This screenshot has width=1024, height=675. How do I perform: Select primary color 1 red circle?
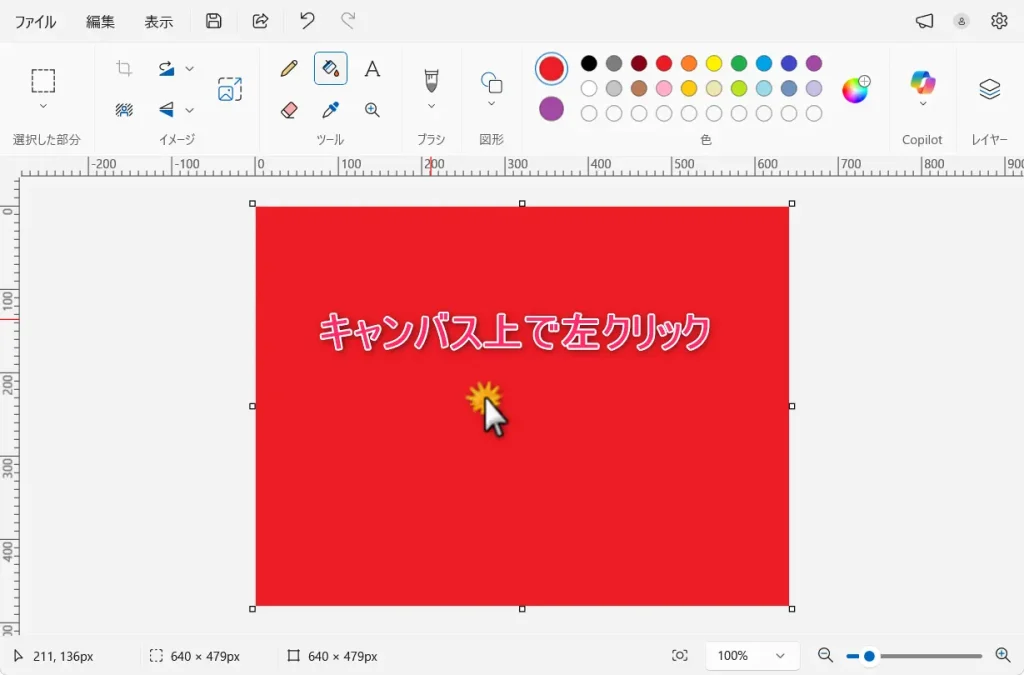pyautogui.click(x=551, y=69)
